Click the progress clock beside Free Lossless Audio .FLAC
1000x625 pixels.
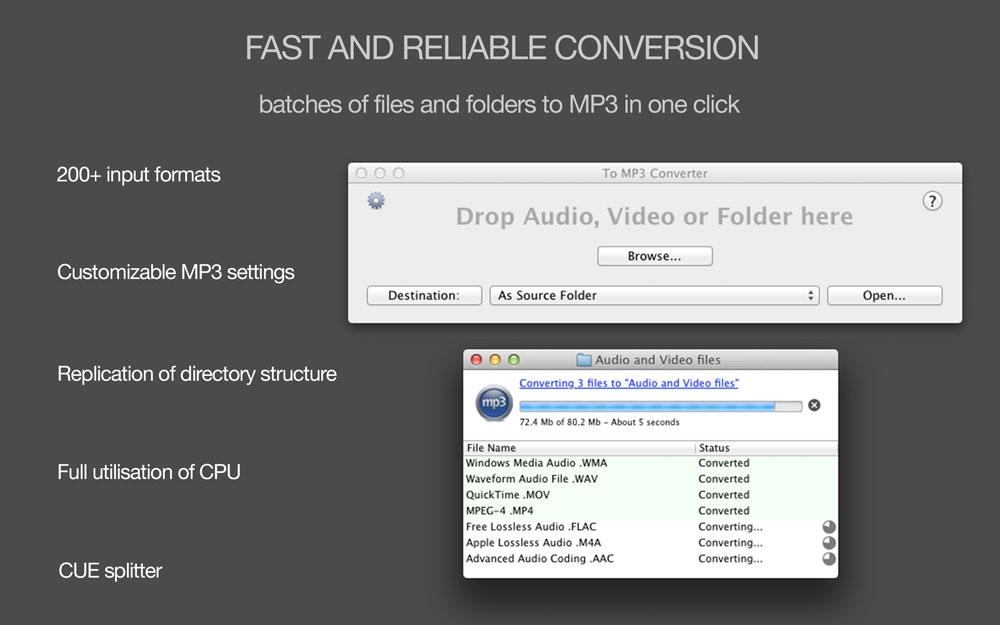click(x=829, y=527)
